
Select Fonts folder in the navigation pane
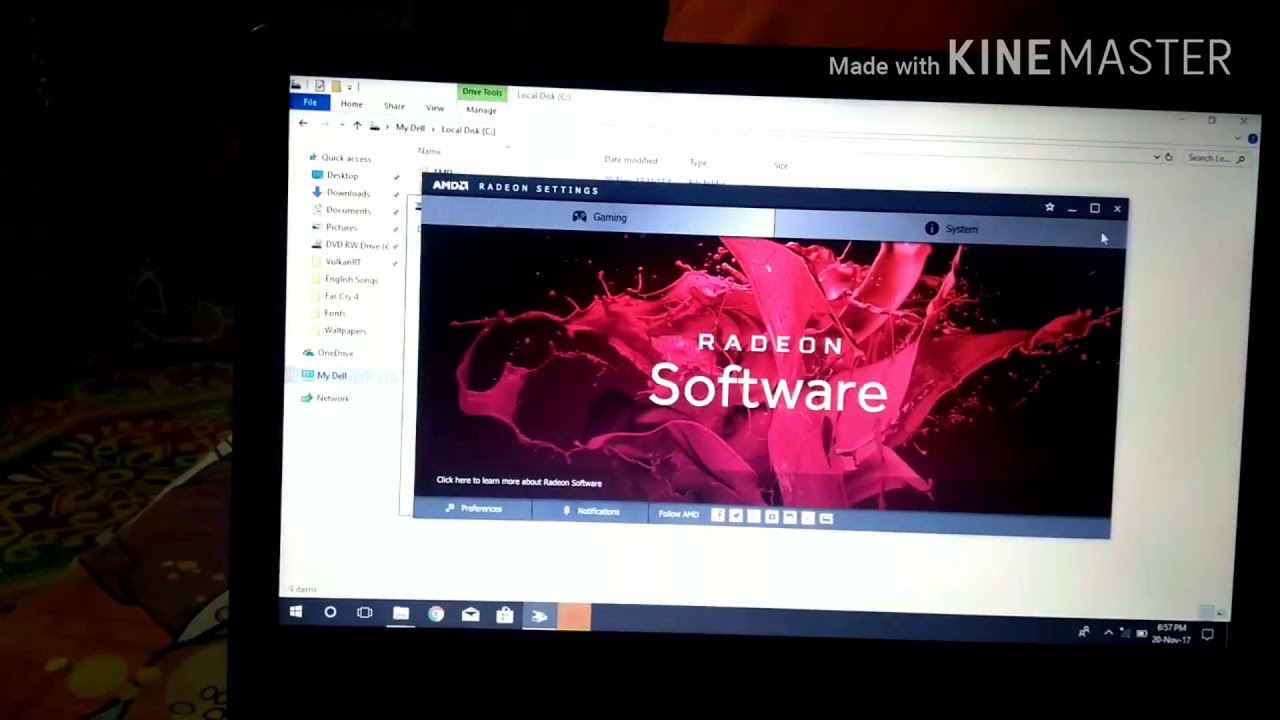tap(328, 313)
